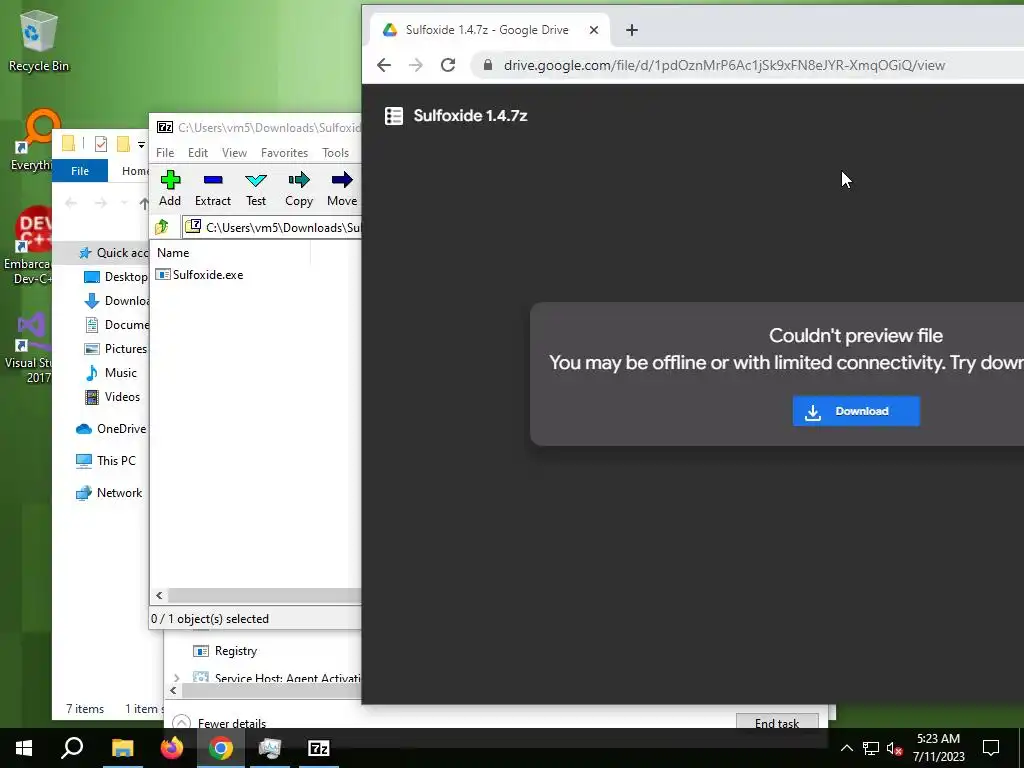The height and width of the screenshot is (768, 1024).
Task: Click the Extract icon in 7-Zip
Action: coord(213,189)
